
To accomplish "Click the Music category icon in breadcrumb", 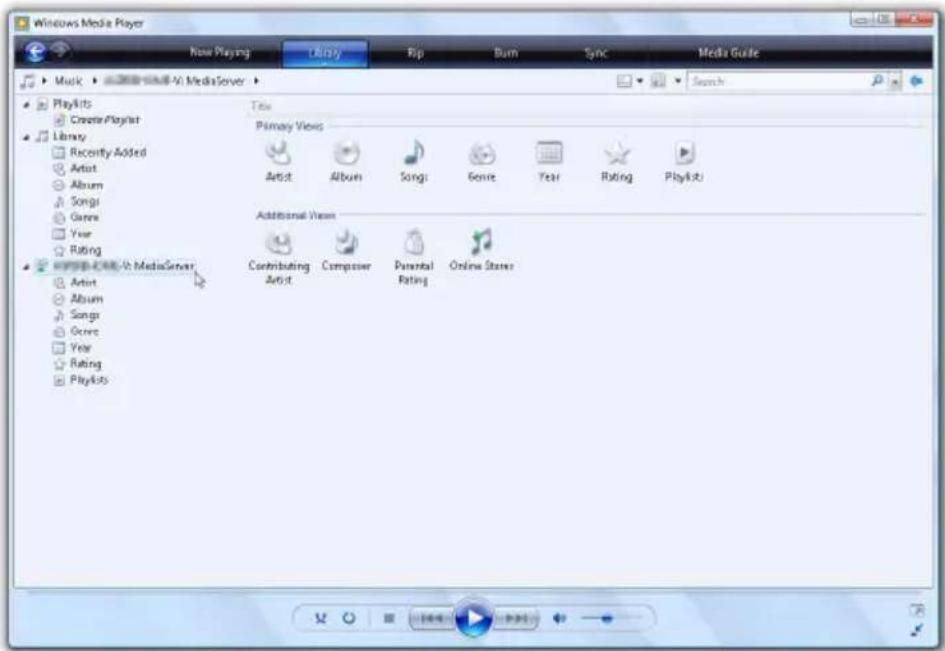I will [28, 81].
